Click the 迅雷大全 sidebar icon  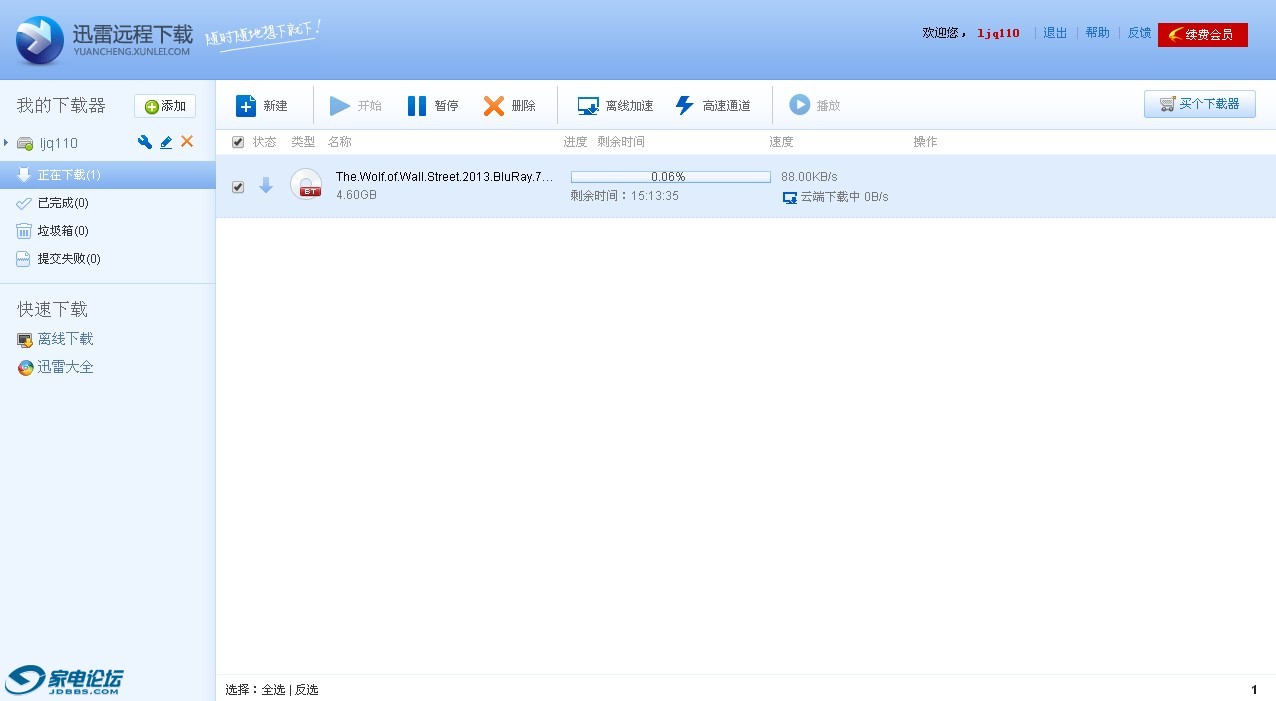[x=25, y=368]
